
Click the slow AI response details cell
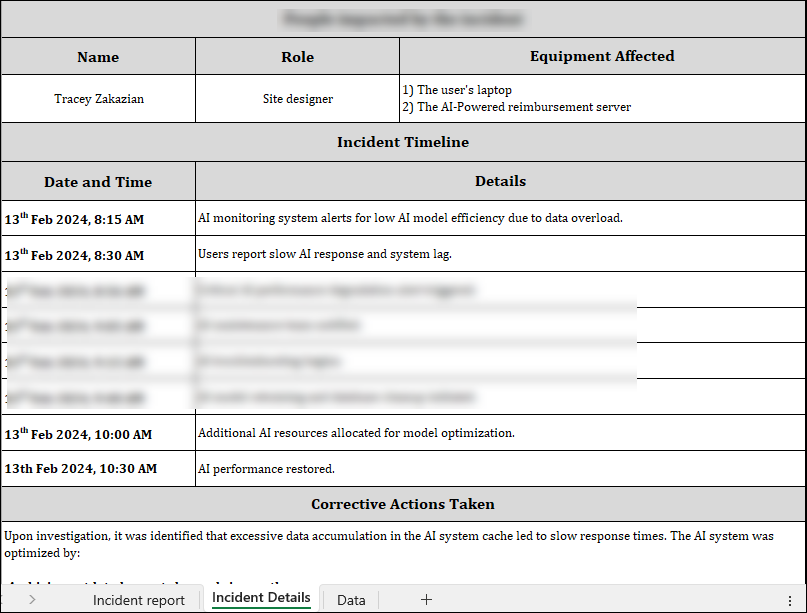coord(500,254)
